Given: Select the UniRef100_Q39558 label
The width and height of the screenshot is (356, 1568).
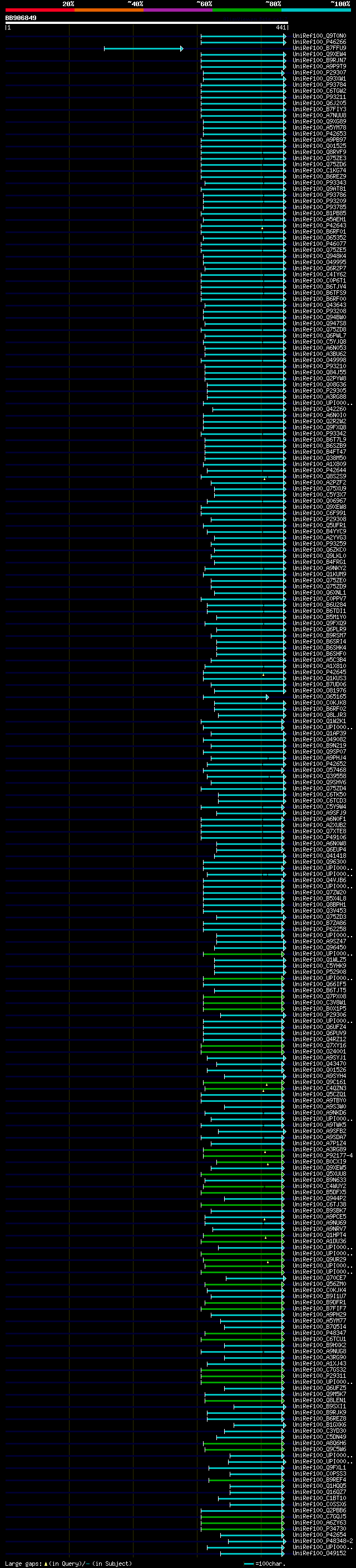Looking at the screenshot, I should [319, 776].
